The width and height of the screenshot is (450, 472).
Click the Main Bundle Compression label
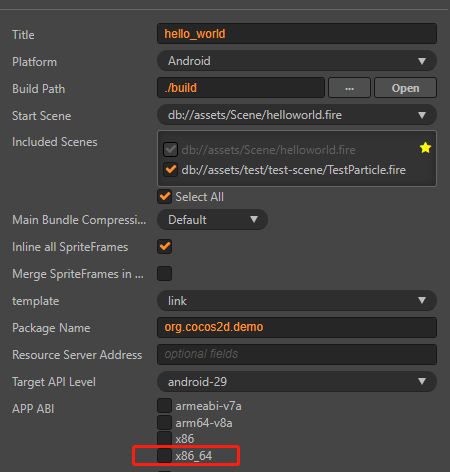tap(79, 220)
